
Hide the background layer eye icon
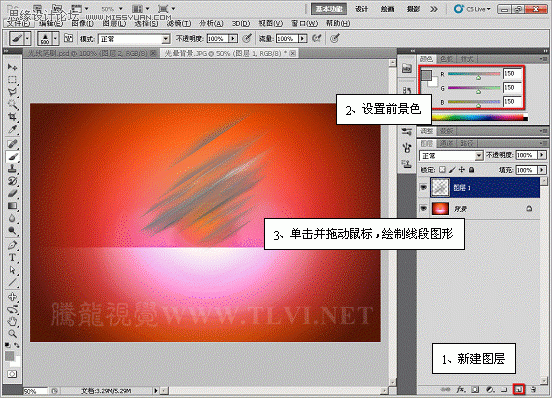[x=424, y=209]
